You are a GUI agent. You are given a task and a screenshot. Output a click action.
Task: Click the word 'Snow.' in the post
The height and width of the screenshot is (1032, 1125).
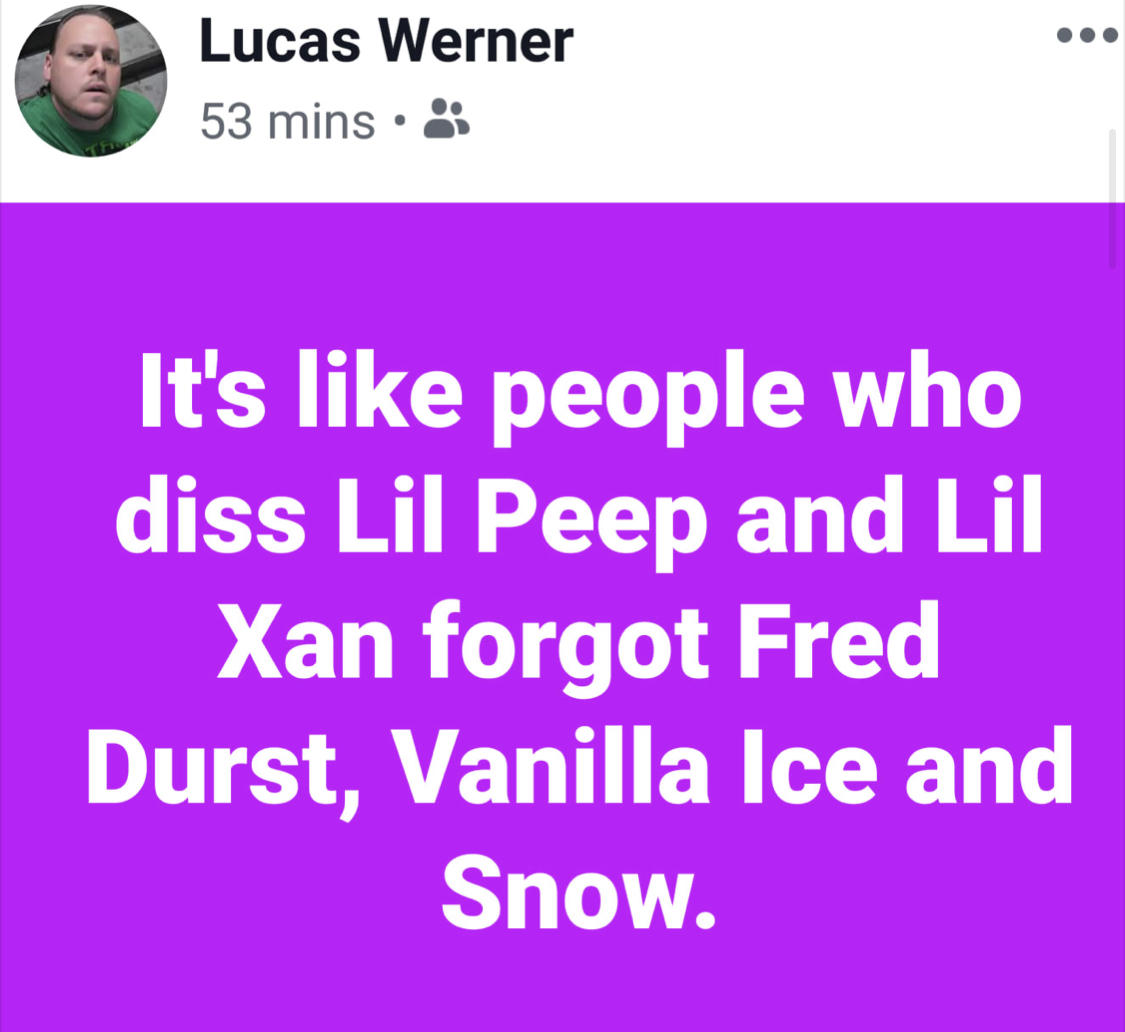(578, 893)
